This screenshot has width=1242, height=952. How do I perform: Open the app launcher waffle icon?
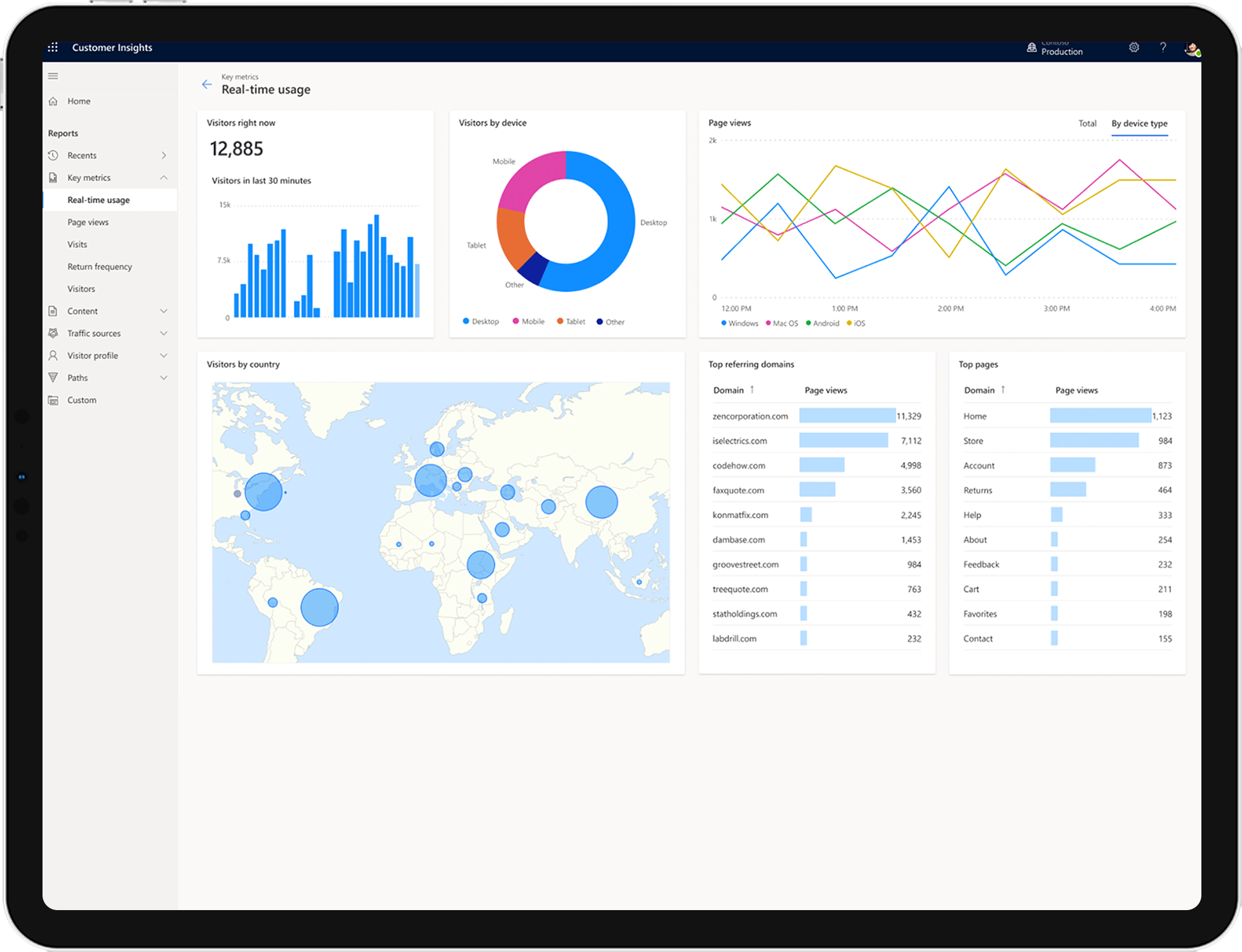(53, 48)
